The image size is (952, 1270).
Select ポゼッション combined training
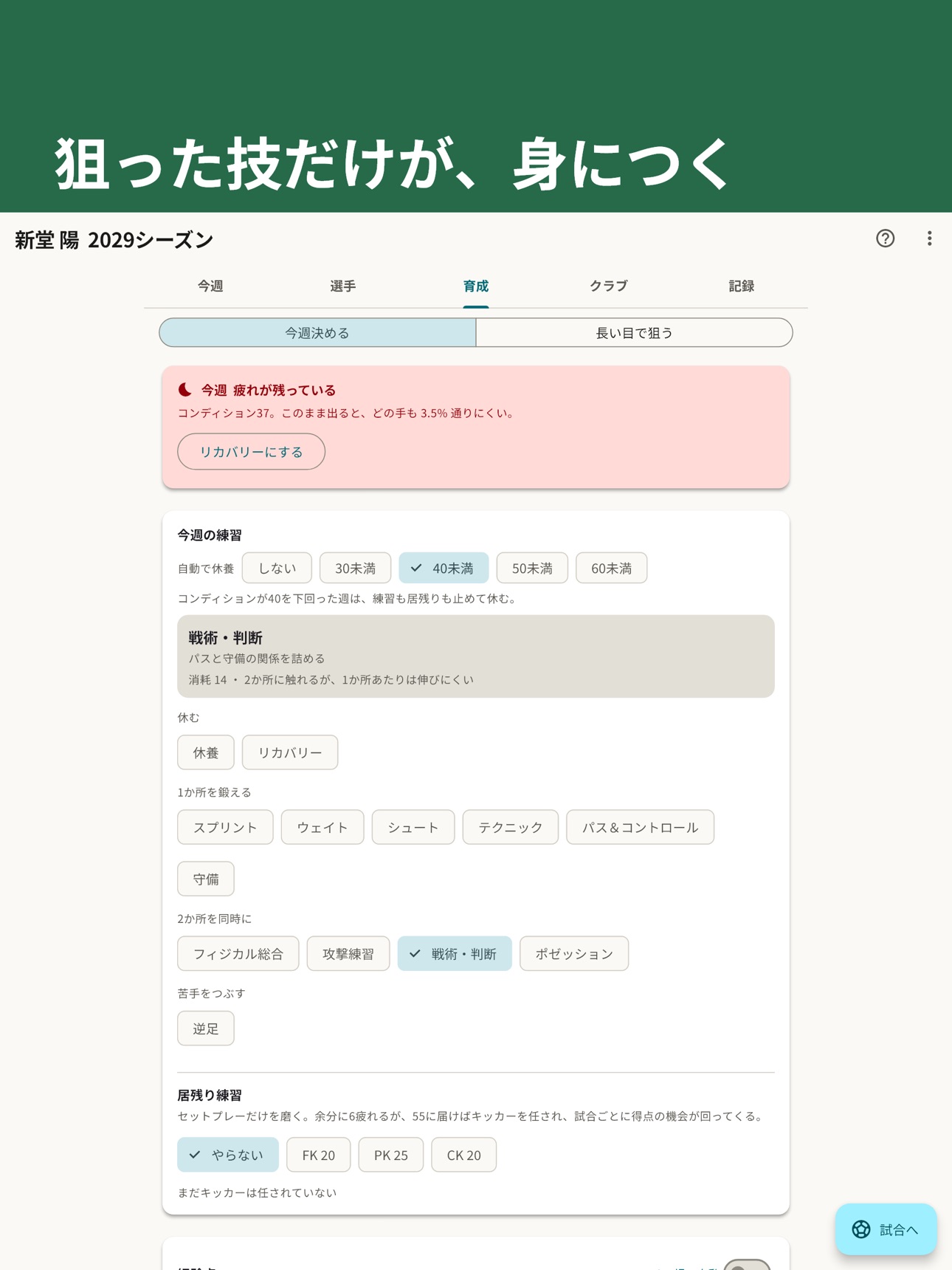pos(574,953)
